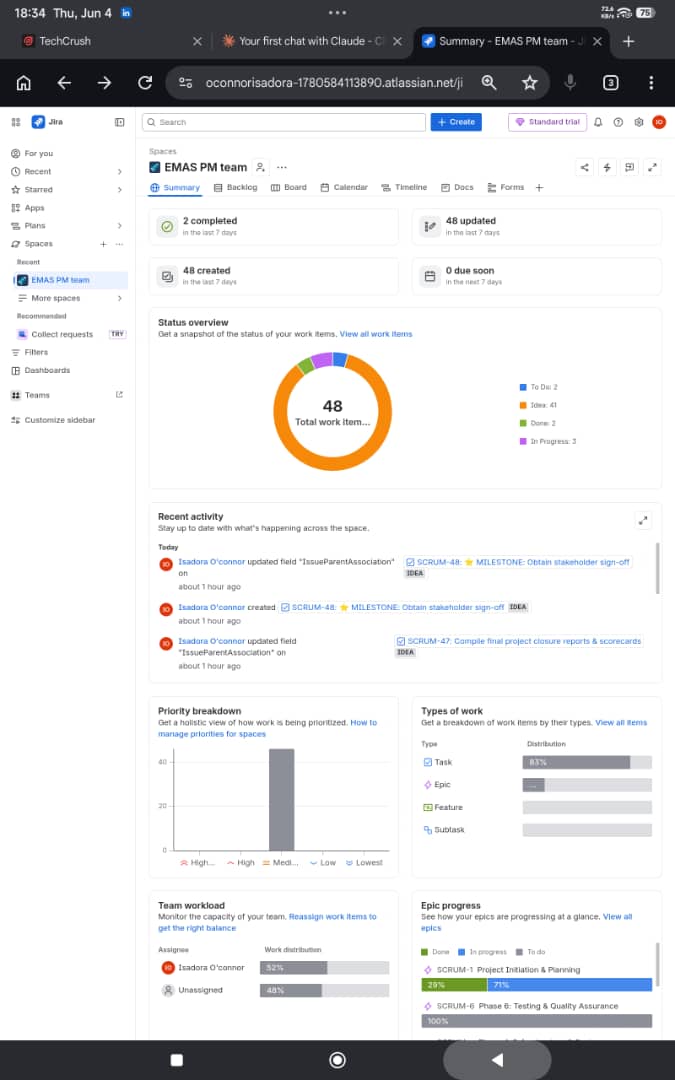675x1080 pixels.
Task: Go forward with the browser forward arrow
Action: tap(104, 83)
